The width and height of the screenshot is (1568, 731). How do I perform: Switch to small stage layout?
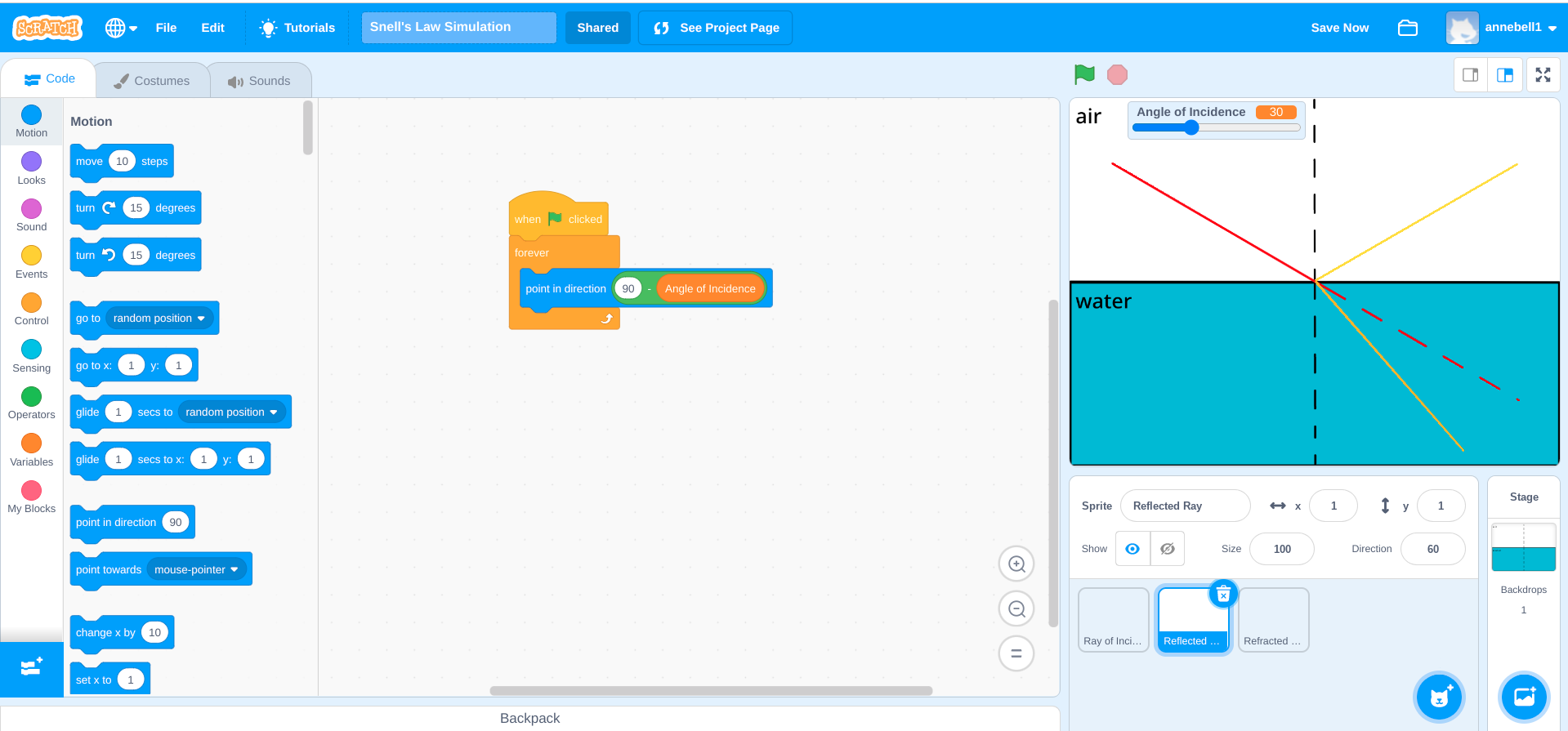[x=1471, y=75]
